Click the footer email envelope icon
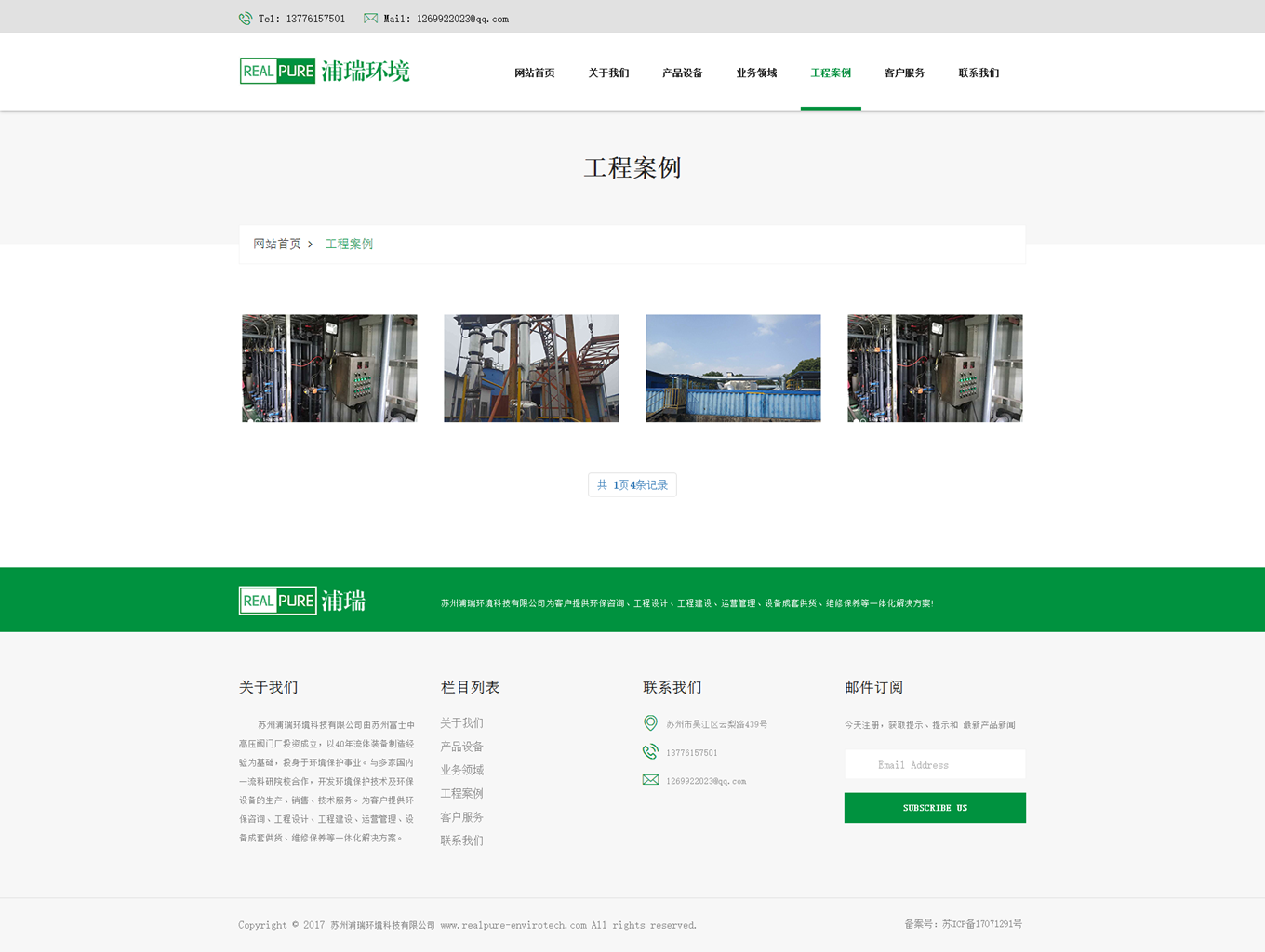Viewport: 1265px width, 952px height. [x=650, y=780]
